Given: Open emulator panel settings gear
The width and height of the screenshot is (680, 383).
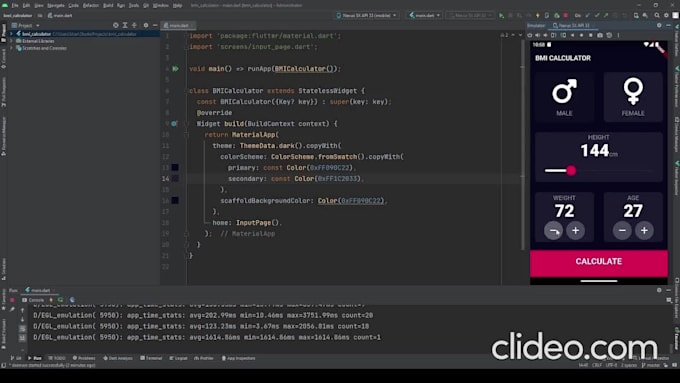Looking at the screenshot, I should point(659,26).
